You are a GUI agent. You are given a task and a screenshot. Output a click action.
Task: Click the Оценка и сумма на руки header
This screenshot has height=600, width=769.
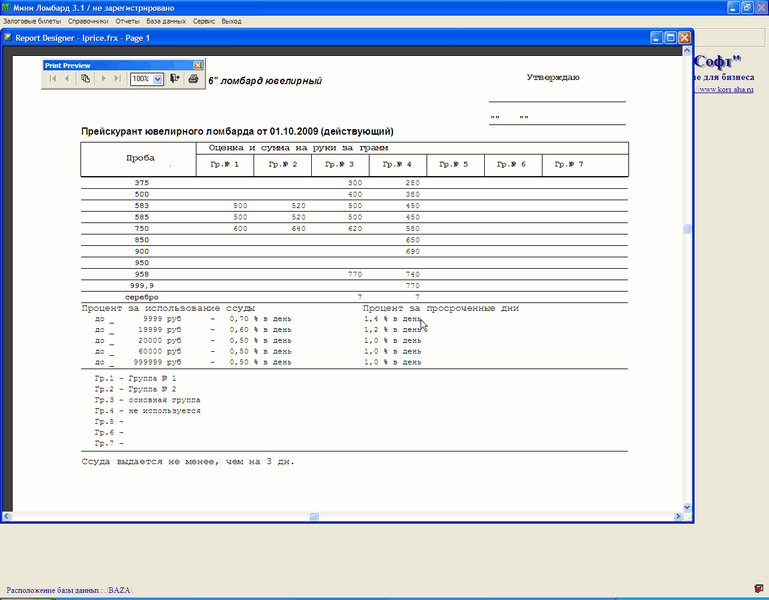tap(299, 148)
